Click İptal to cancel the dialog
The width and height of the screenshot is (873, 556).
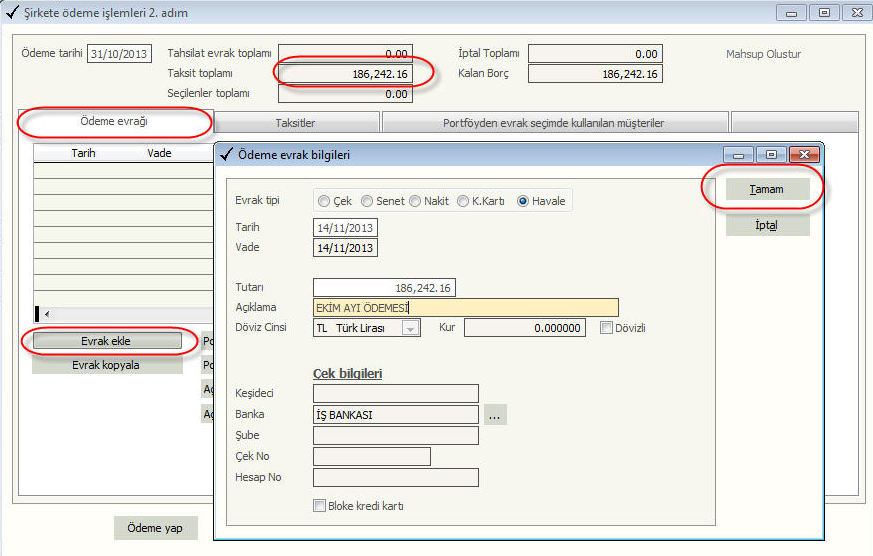[x=767, y=225]
